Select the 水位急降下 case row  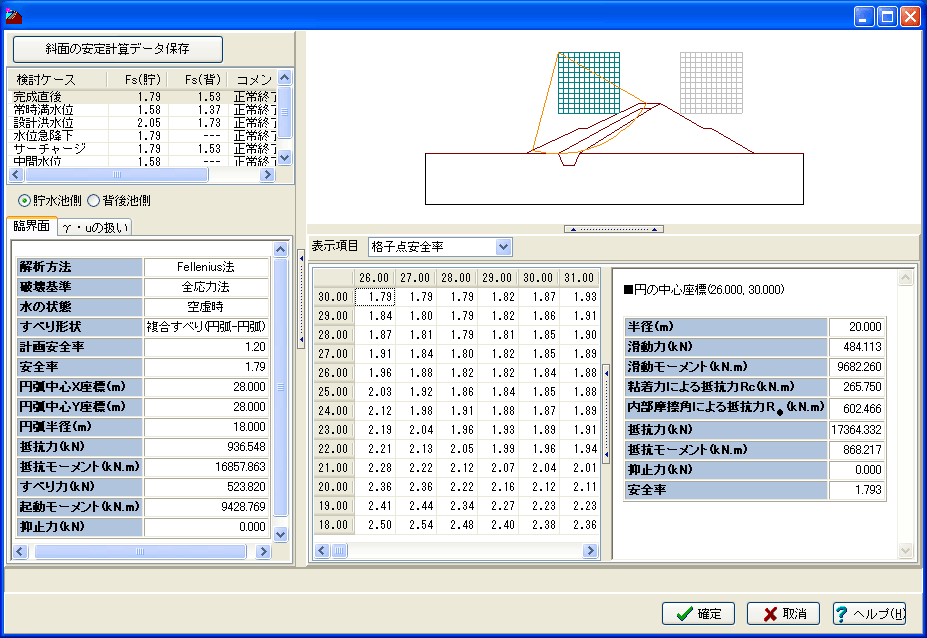pyautogui.click(x=142, y=136)
